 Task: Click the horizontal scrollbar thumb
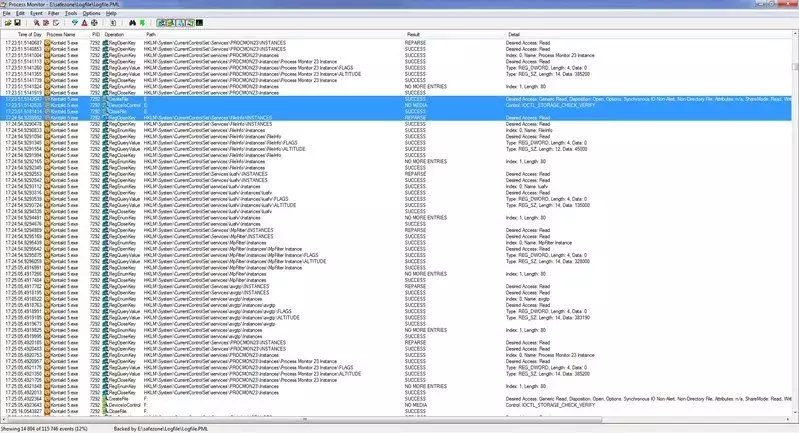(x=304, y=420)
